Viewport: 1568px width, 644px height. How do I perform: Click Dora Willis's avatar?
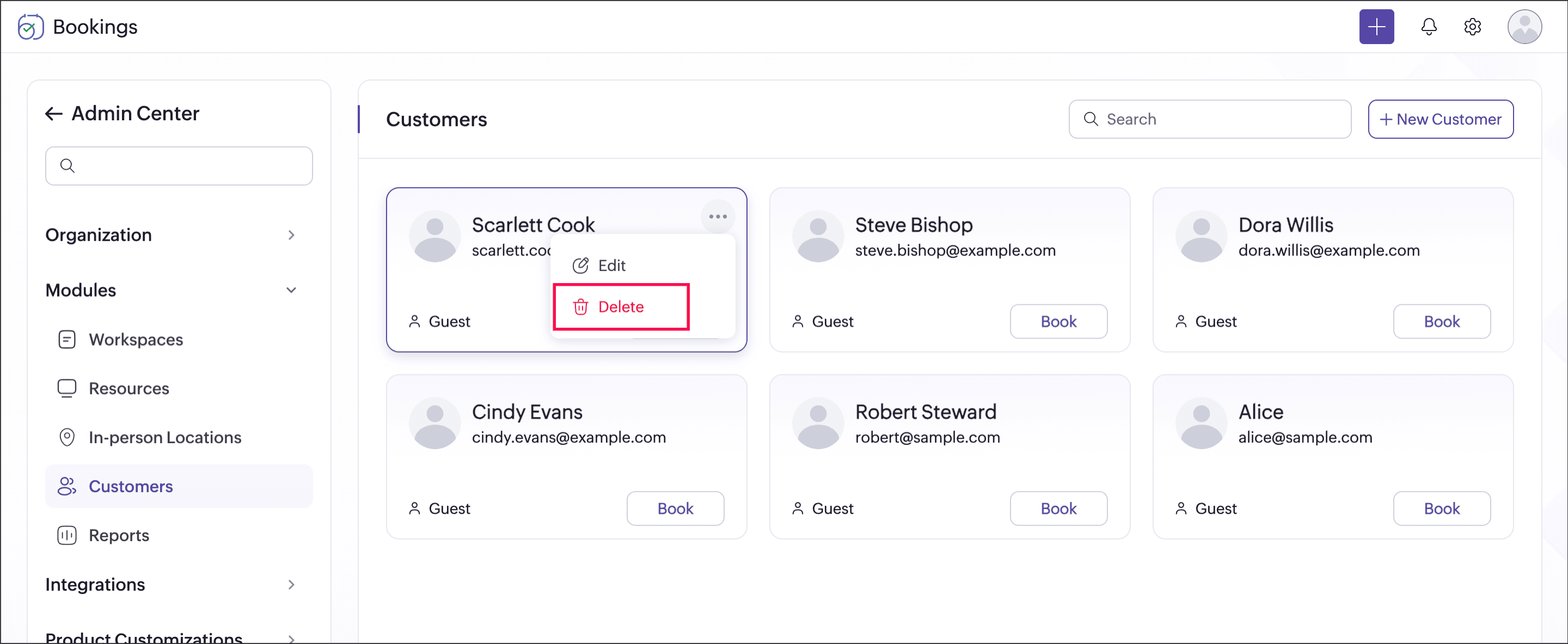pyautogui.click(x=1201, y=237)
